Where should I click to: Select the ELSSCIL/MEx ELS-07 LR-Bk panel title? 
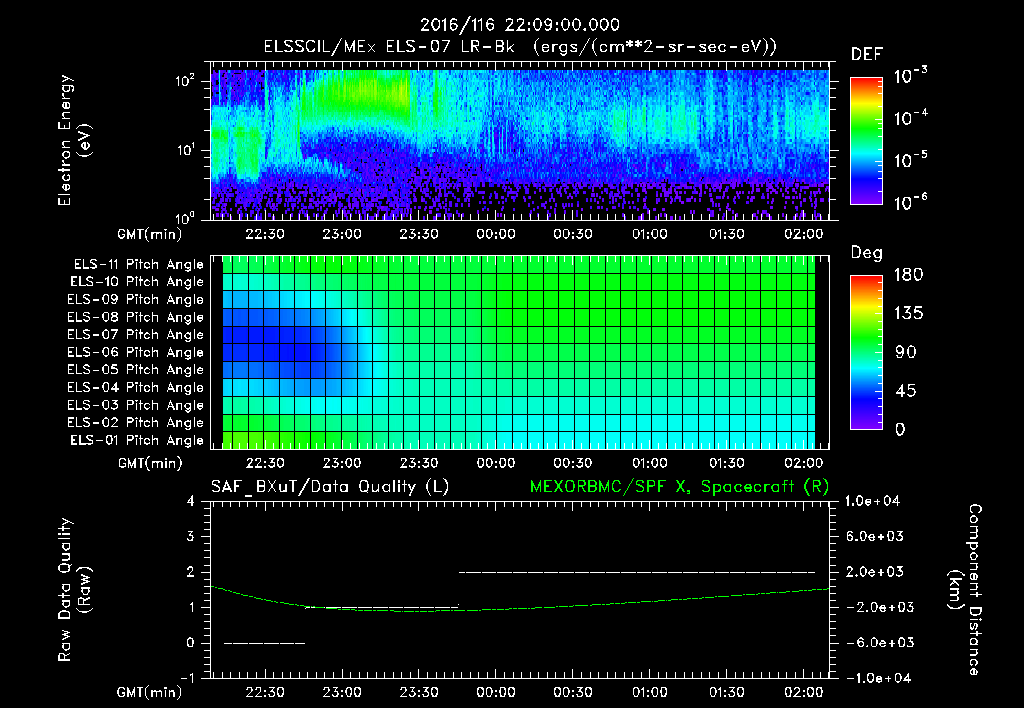(520, 47)
